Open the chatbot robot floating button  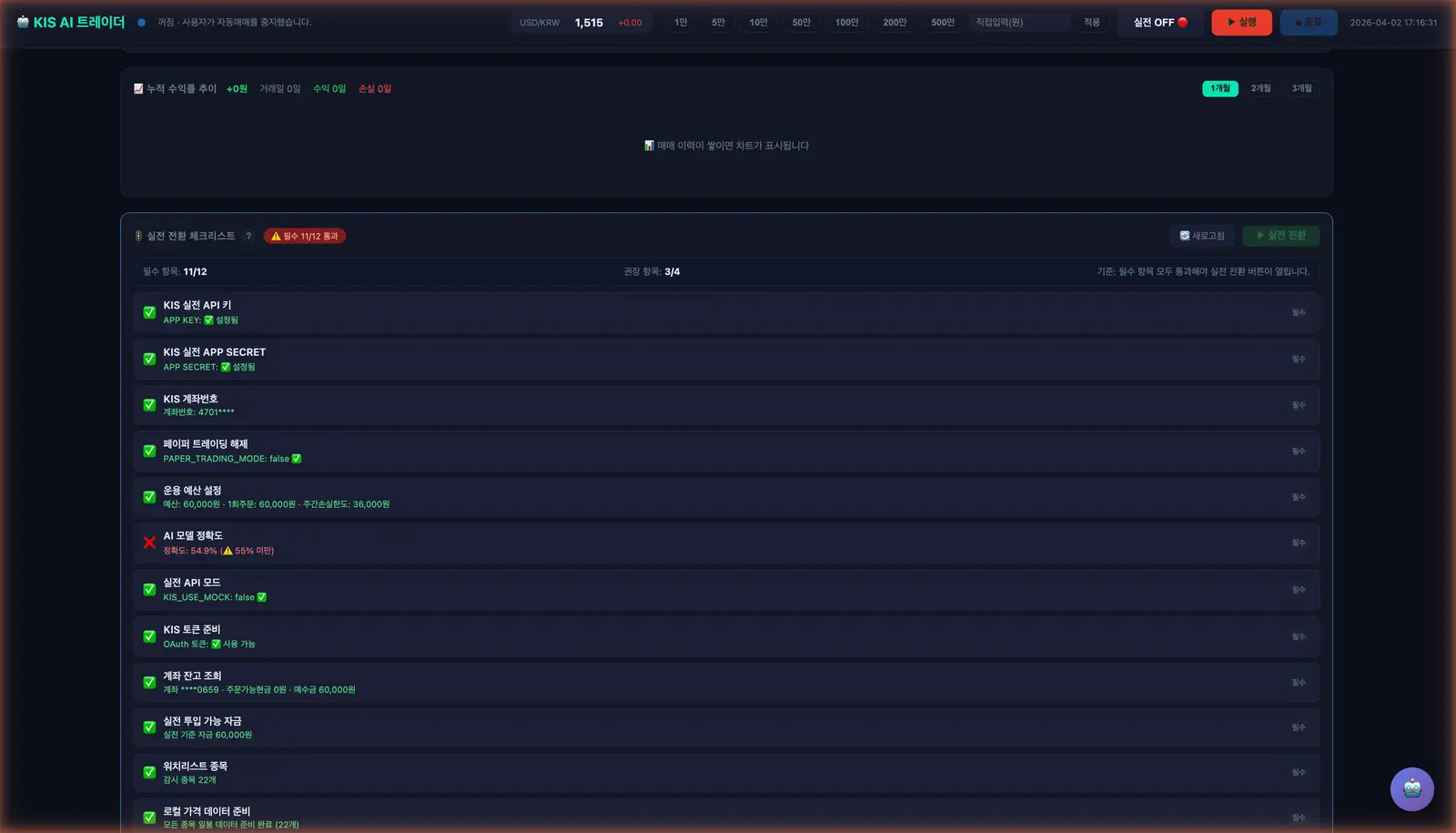tap(1411, 789)
